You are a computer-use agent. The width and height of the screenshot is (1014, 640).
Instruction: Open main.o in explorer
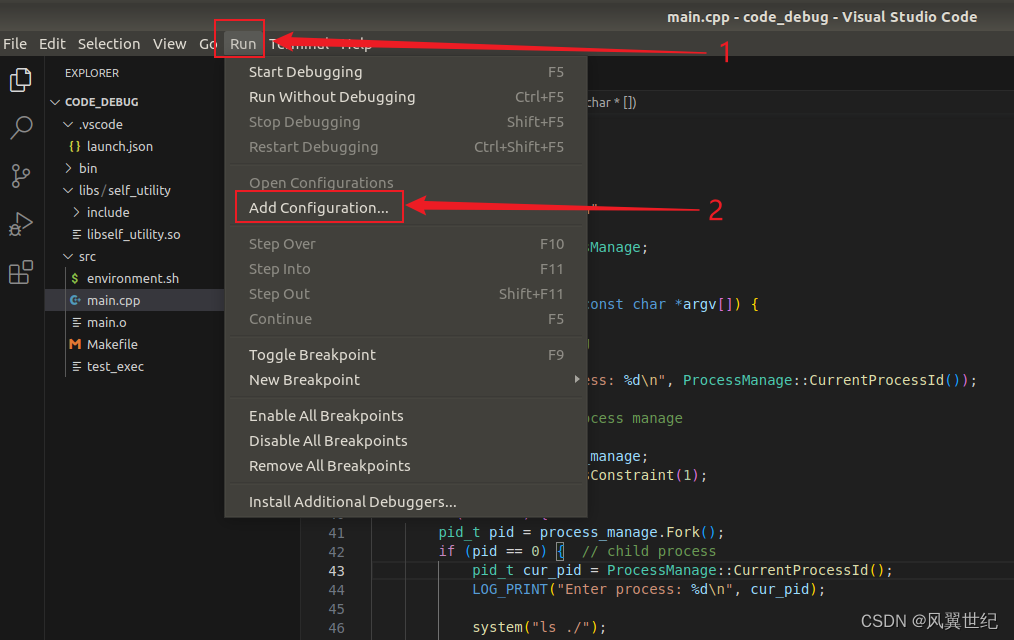pos(107,323)
